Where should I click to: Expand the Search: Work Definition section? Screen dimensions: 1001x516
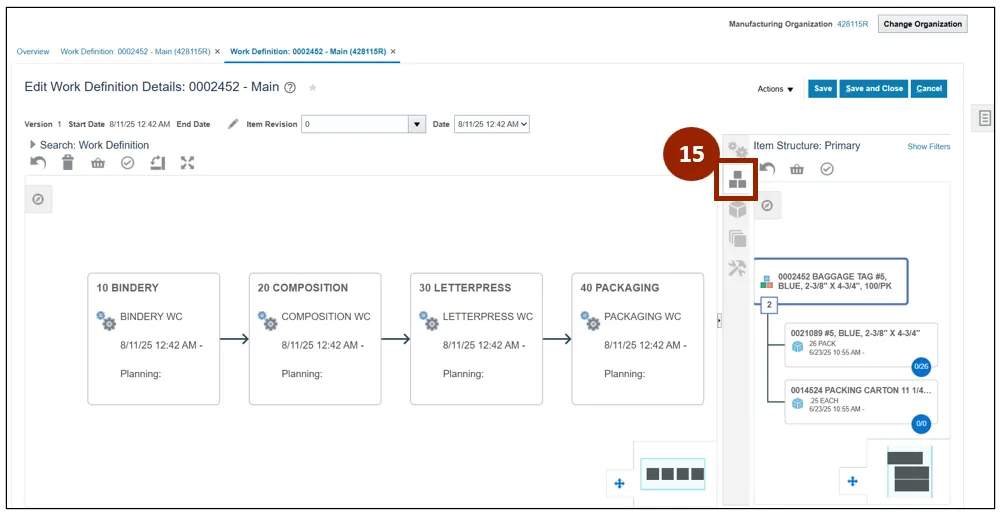33,145
